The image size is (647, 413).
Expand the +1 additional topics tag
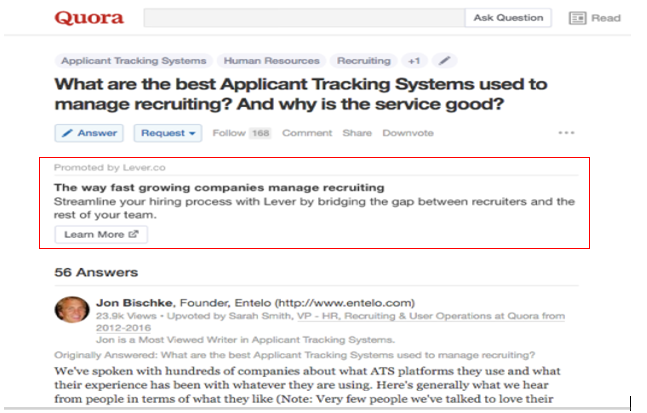414,61
